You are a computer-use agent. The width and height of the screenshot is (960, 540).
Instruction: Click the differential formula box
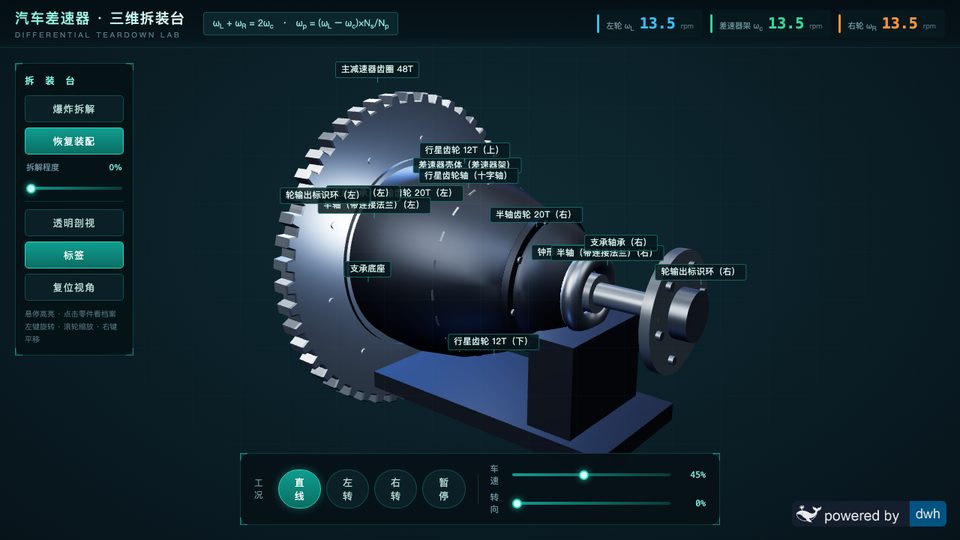(301, 24)
